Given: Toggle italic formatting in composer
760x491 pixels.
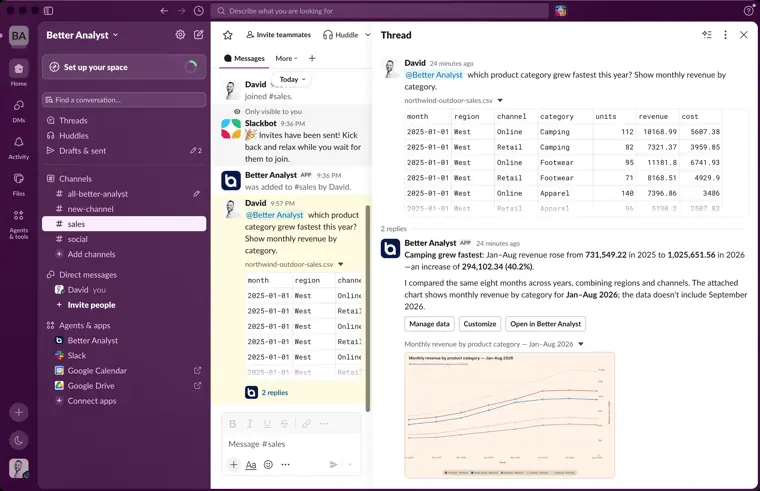Looking at the screenshot, I should point(250,424).
